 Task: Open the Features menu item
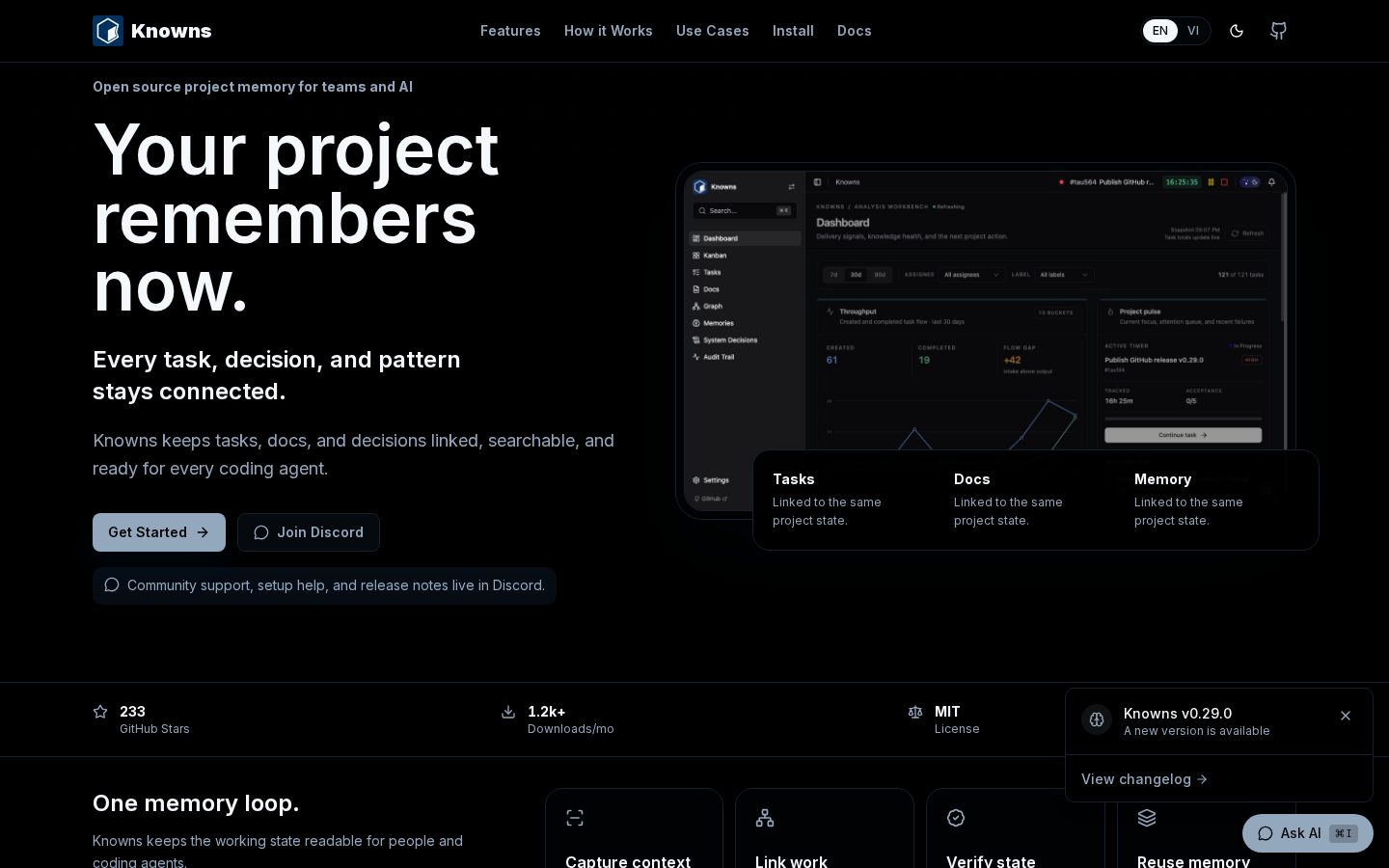[x=510, y=31]
